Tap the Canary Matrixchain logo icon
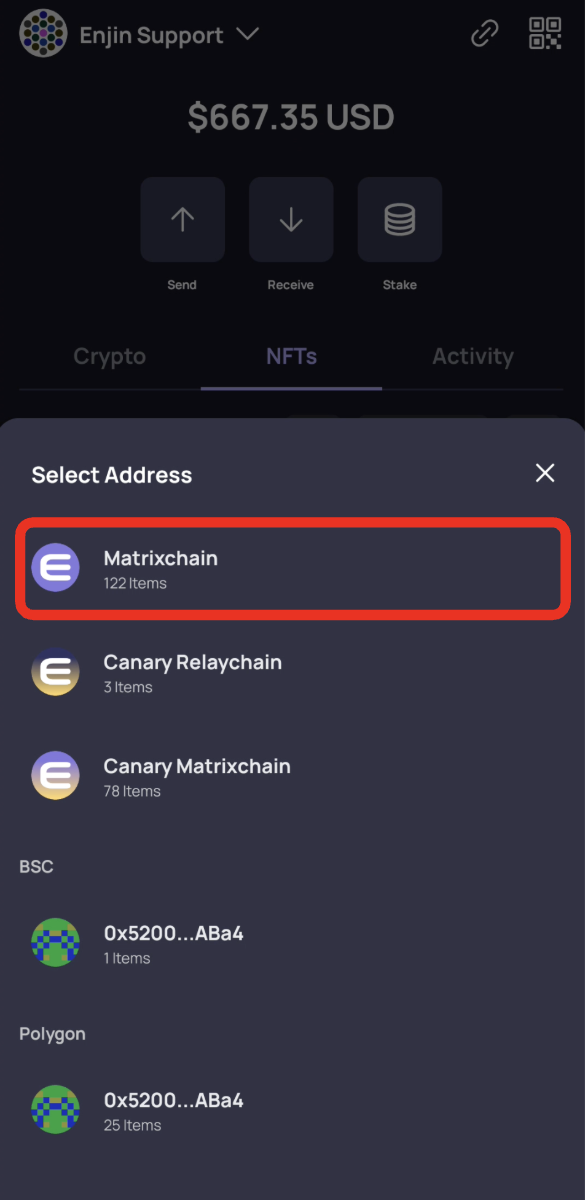This screenshot has height=1200, width=588. pyautogui.click(x=55, y=775)
